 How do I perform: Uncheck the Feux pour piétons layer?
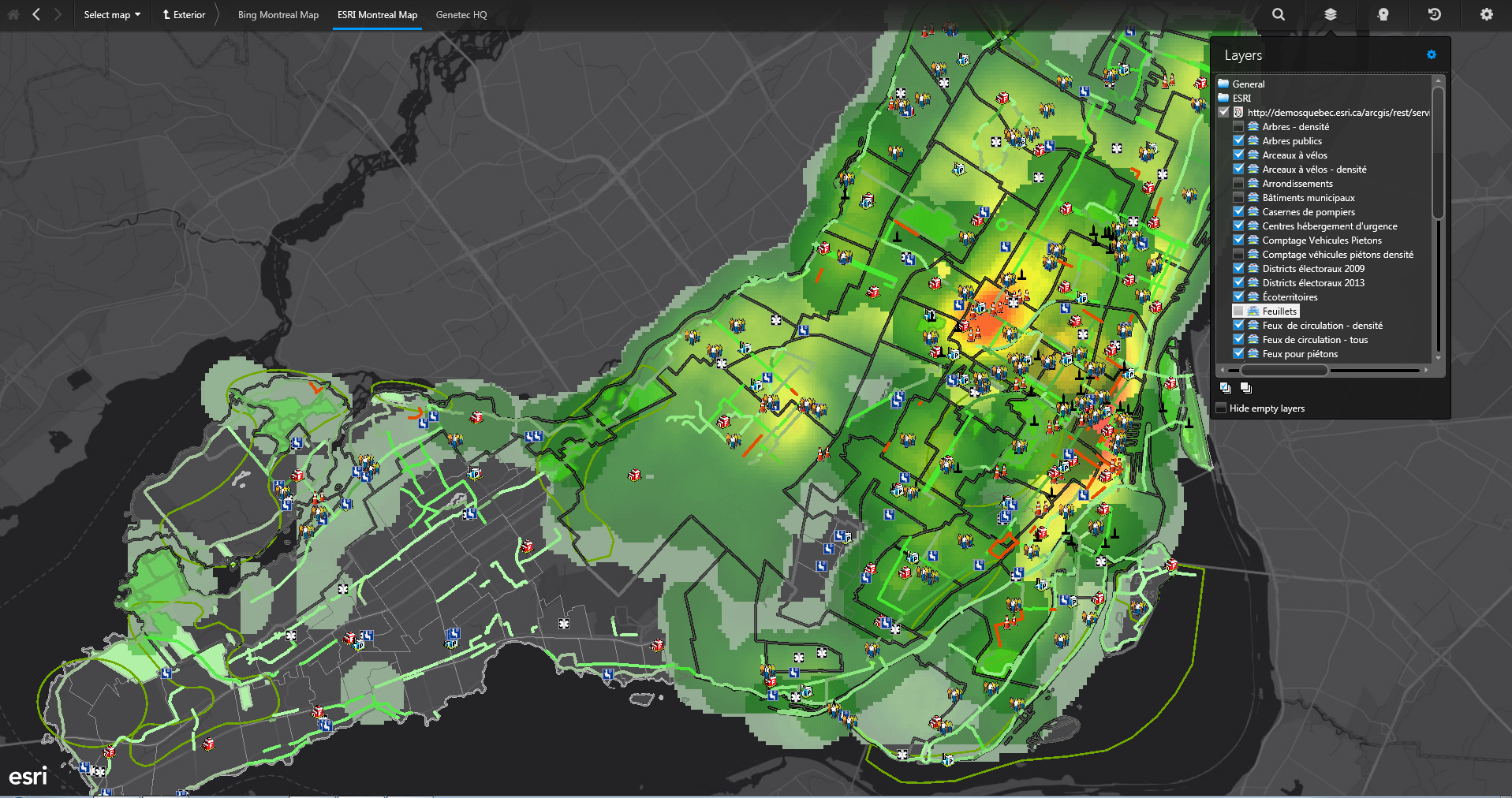coord(1238,353)
